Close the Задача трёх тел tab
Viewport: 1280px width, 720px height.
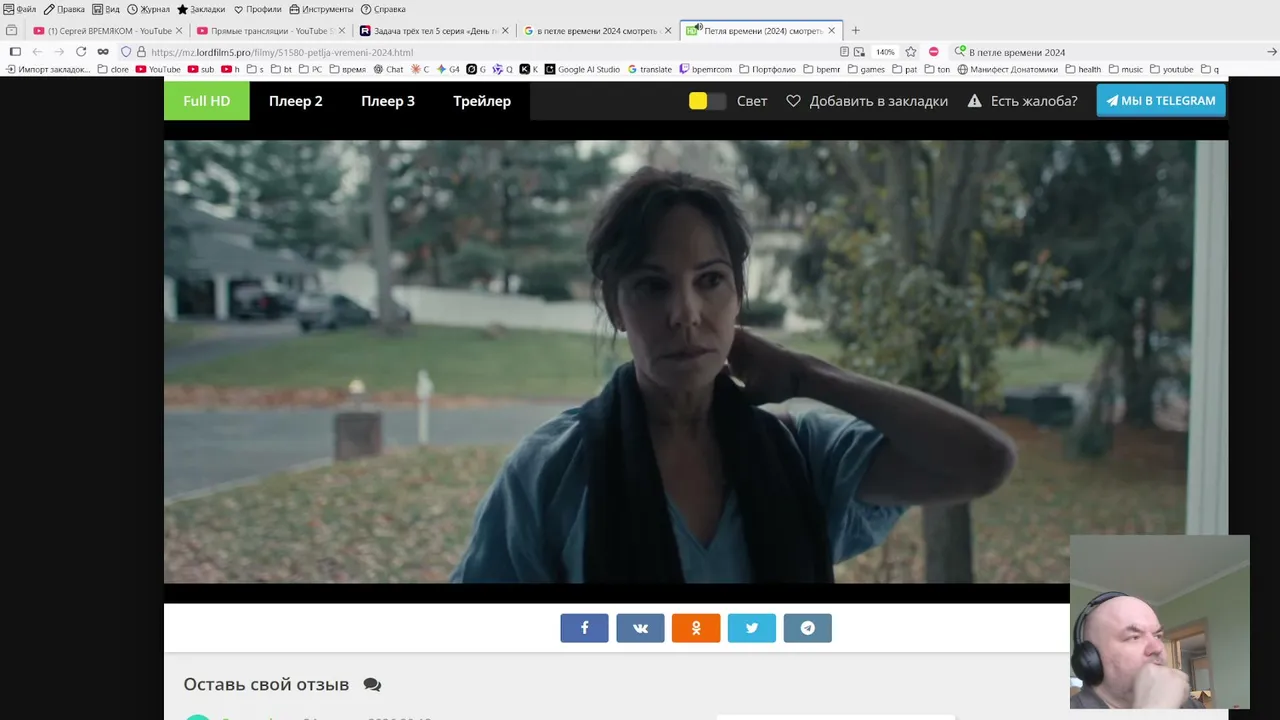coord(505,31)
